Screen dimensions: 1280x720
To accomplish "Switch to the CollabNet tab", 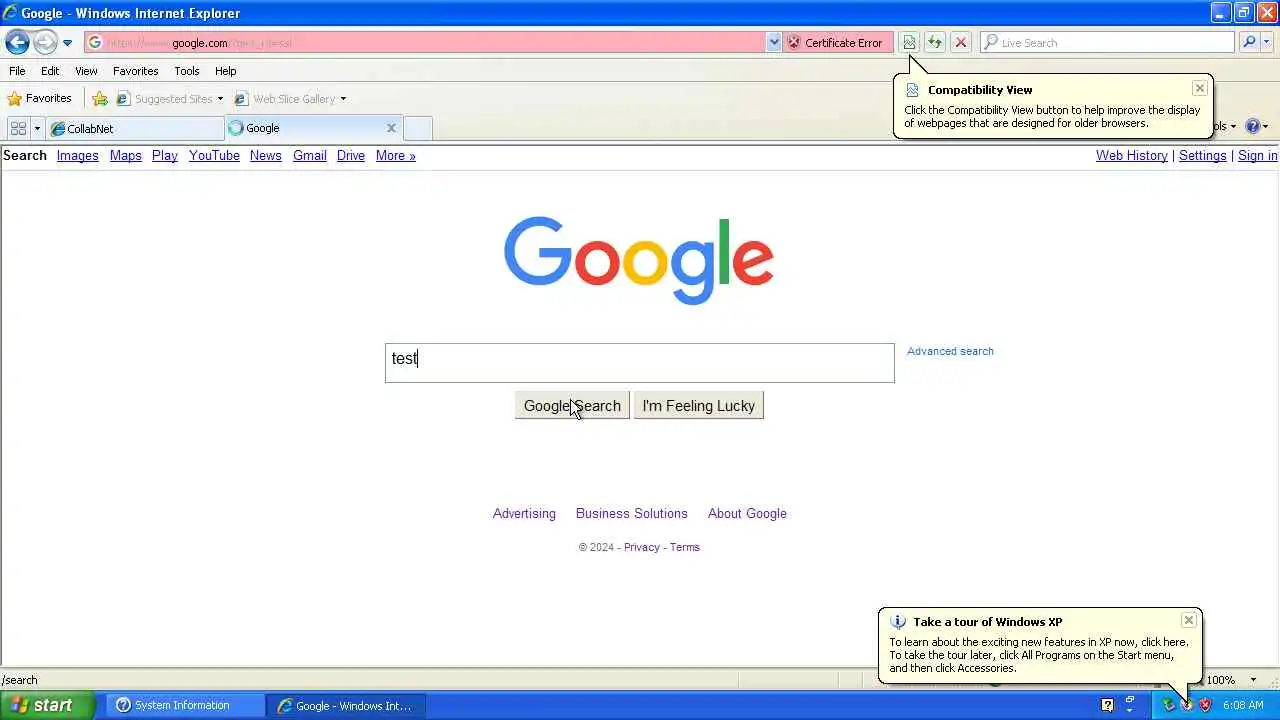I will (136, 128).
